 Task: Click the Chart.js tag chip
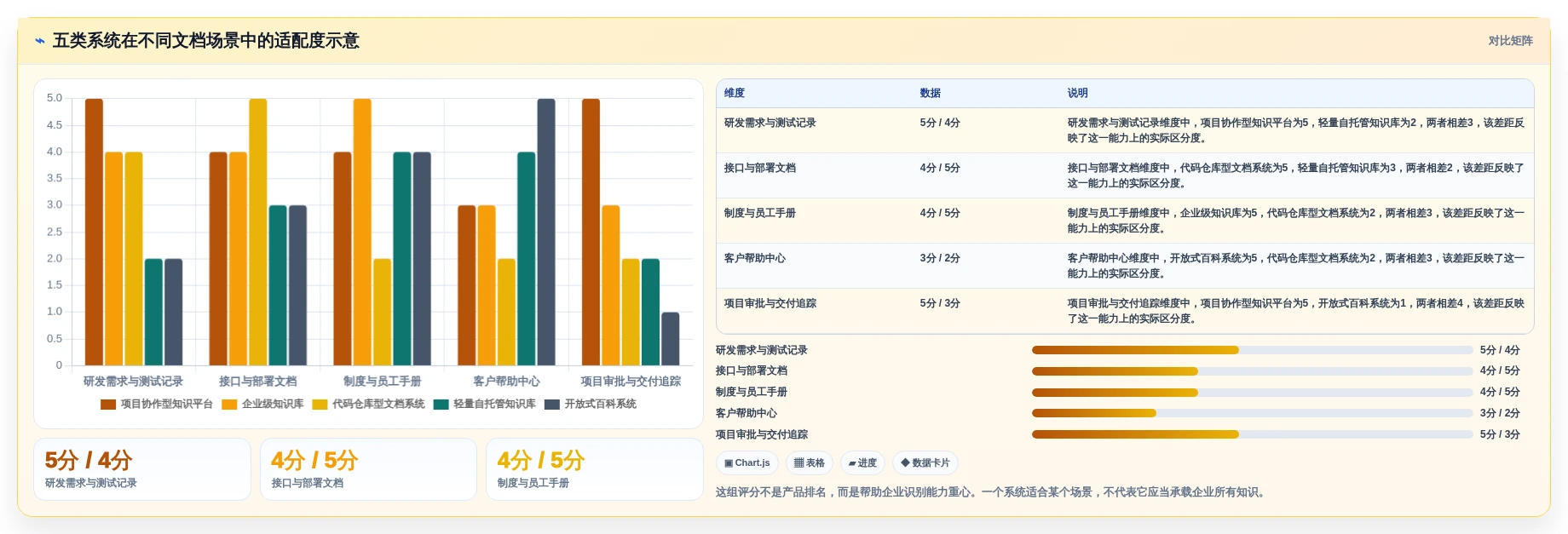point(747,463)
